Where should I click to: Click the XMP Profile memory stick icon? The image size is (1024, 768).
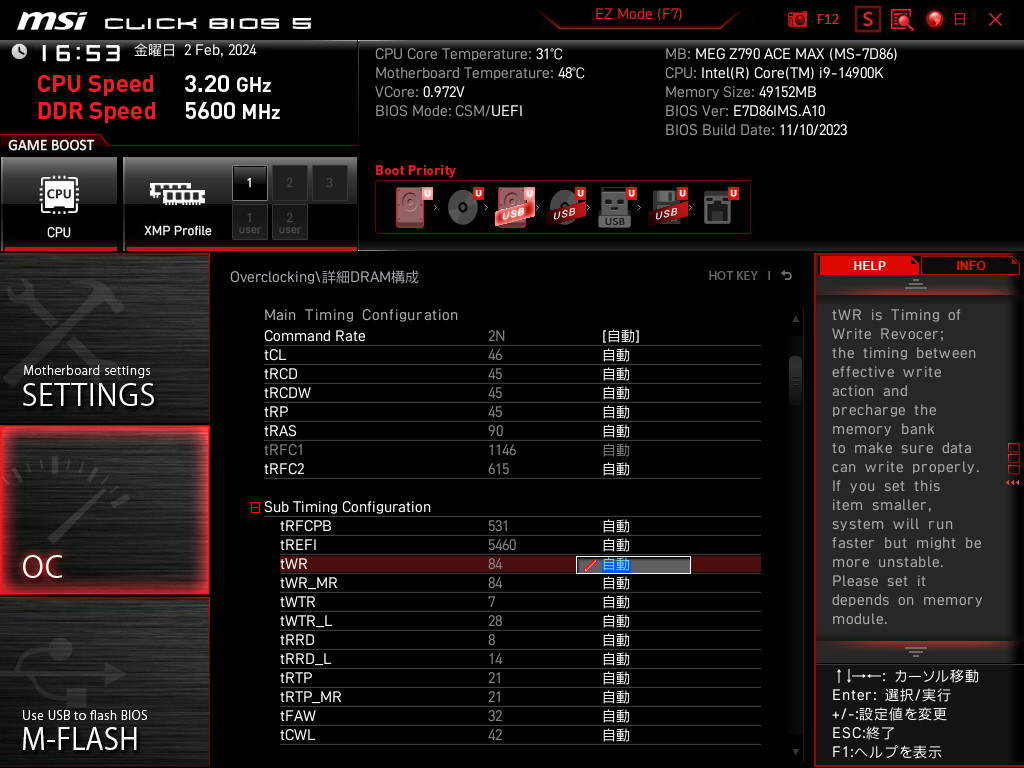[178, 193]
